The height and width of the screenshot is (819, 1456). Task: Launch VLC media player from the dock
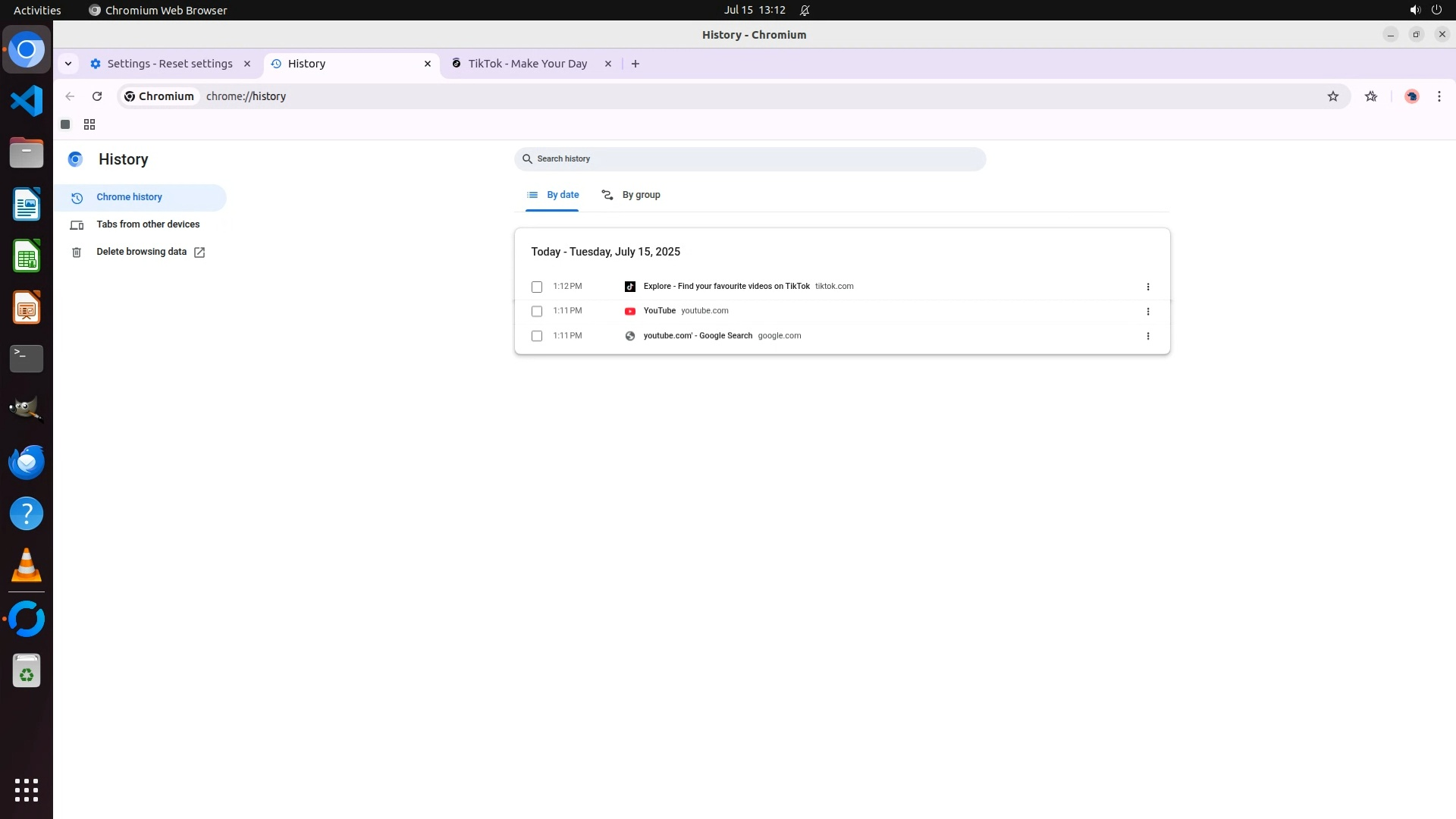(27, 566)
